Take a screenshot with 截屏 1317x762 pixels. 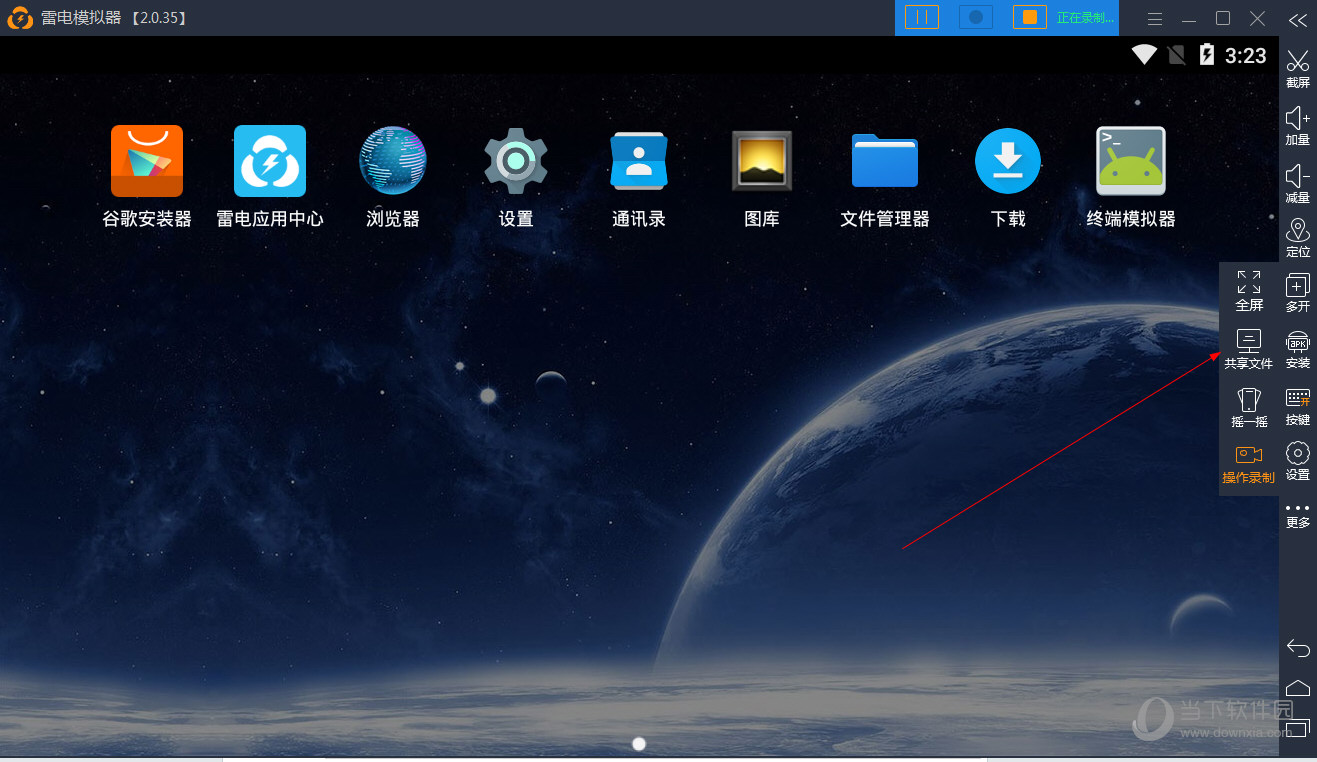[x=1298, y=68]
